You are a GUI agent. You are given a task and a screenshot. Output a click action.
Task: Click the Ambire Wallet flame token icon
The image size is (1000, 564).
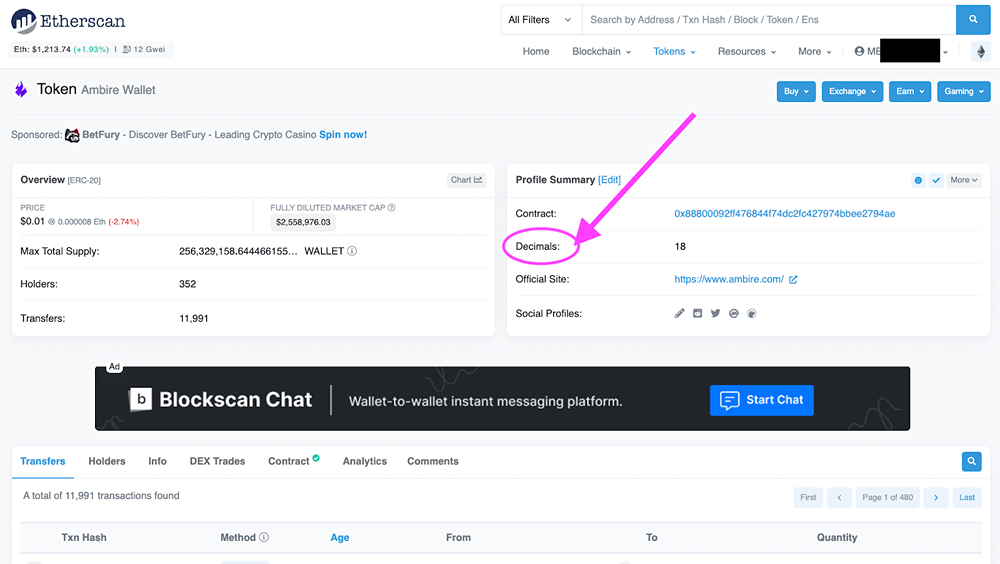(x=21, y=89)
